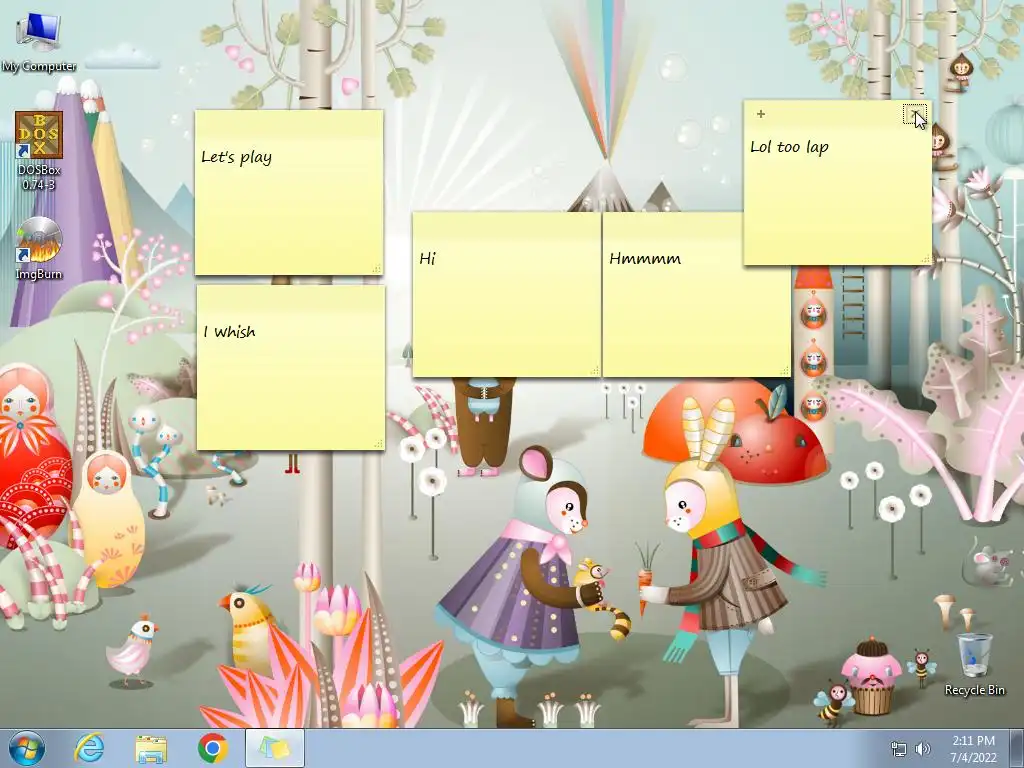Open Windows Explorer from the taskbar
Viewport: 1024px width, 768px height.
point(151,748)
